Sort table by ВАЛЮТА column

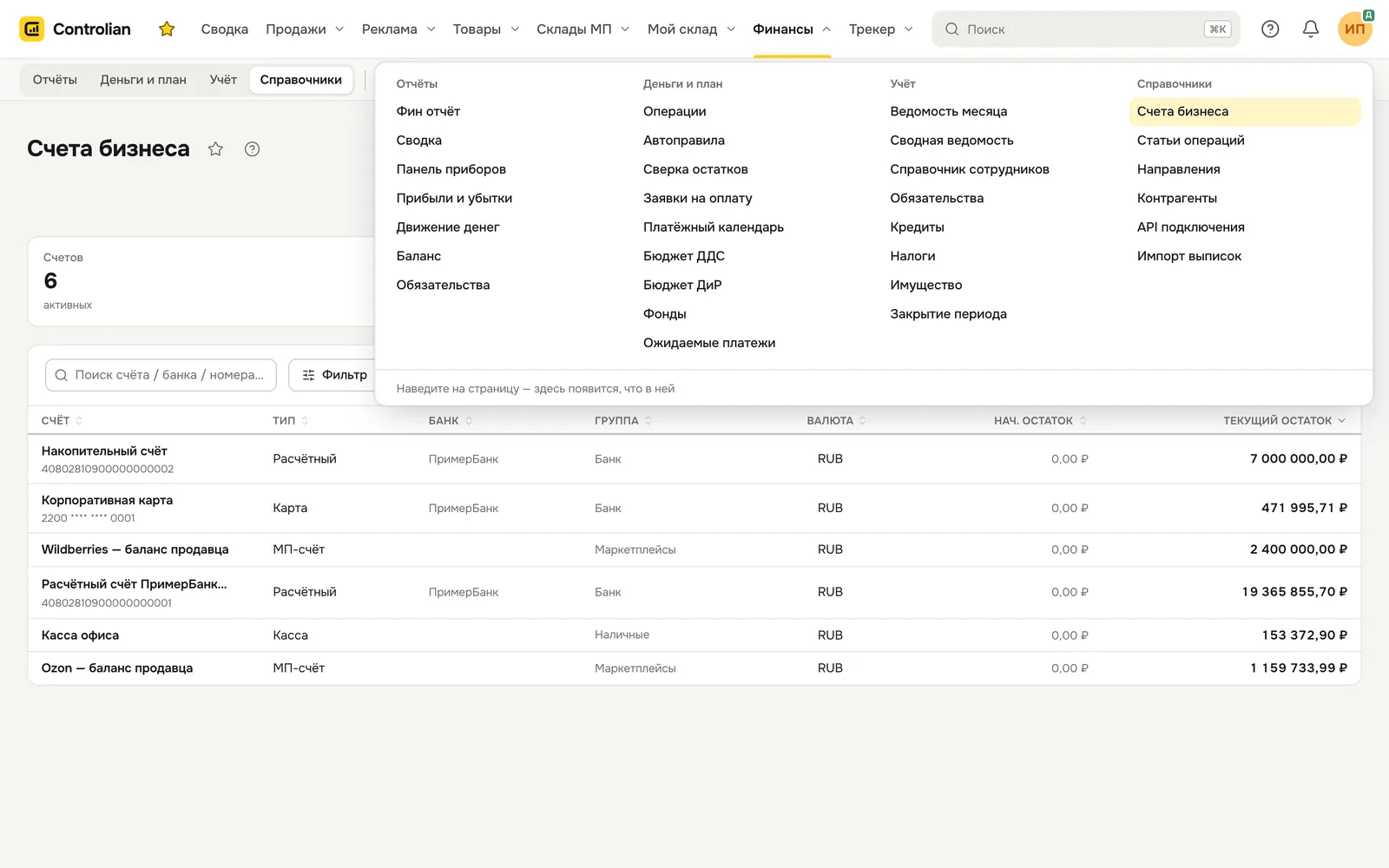pos(836,421)
